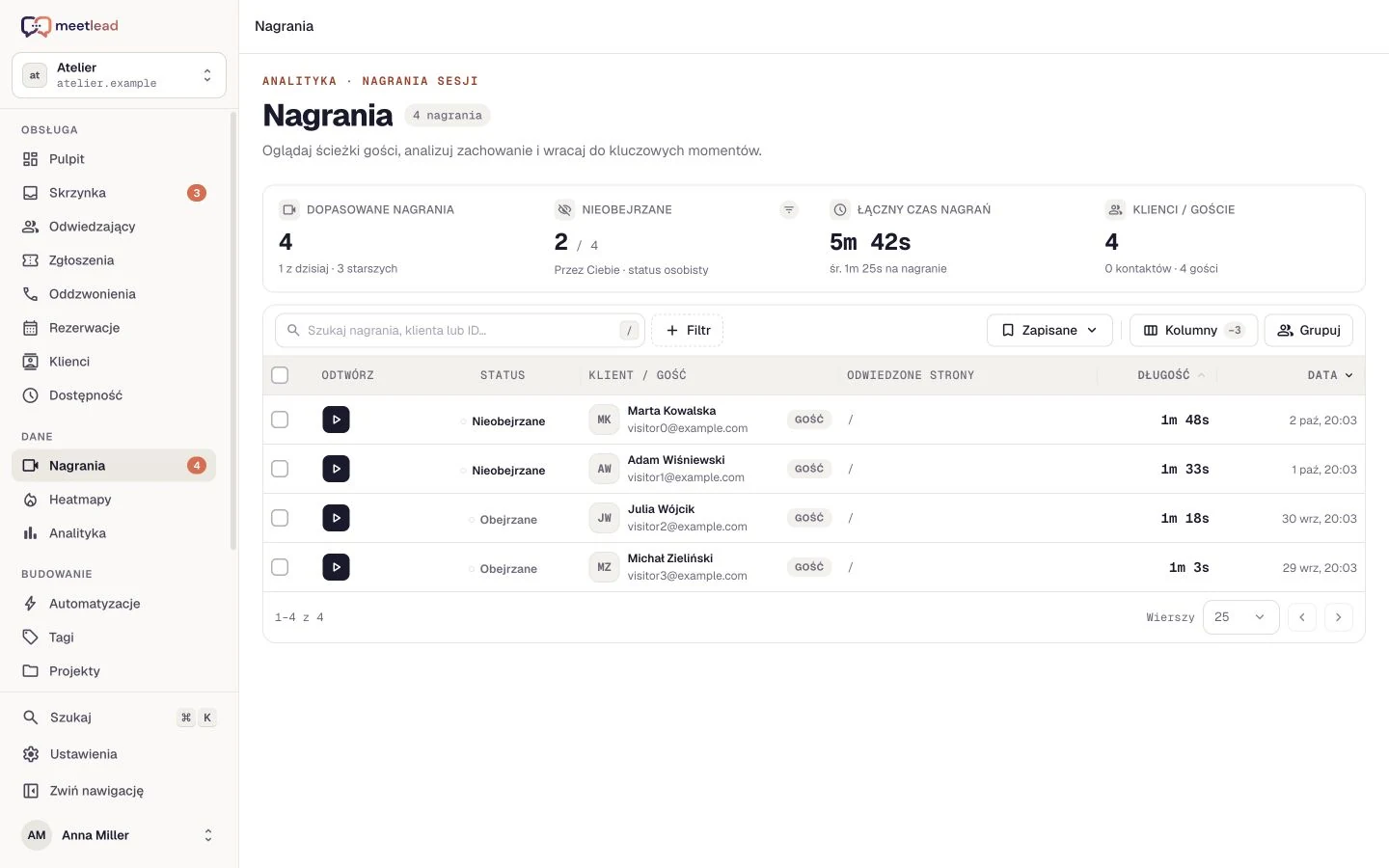Collapse navigation with Zwiń nawigację
This screenshot has width=1389, height=868.
coord(119,791)
